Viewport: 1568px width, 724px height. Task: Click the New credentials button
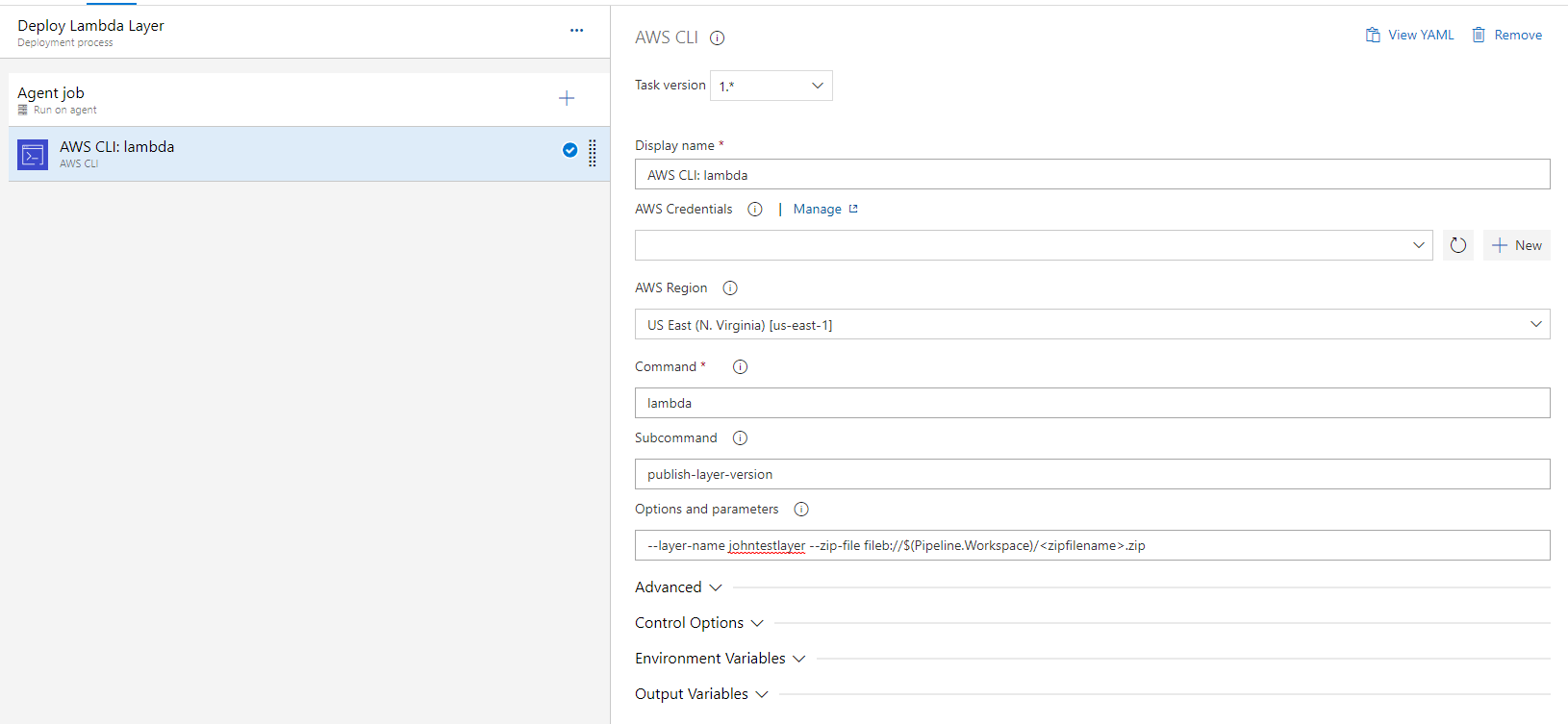pos(1517,245)
